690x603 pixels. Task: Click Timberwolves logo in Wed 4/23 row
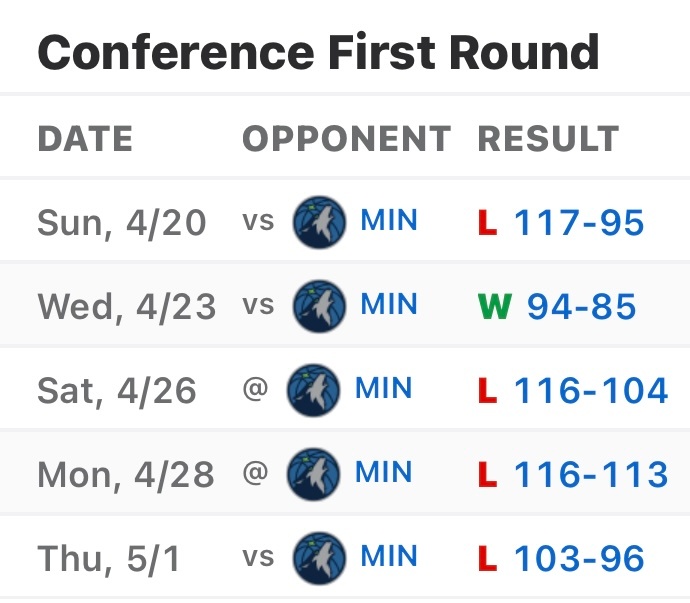pyautogui.click(x=319, y=306)
